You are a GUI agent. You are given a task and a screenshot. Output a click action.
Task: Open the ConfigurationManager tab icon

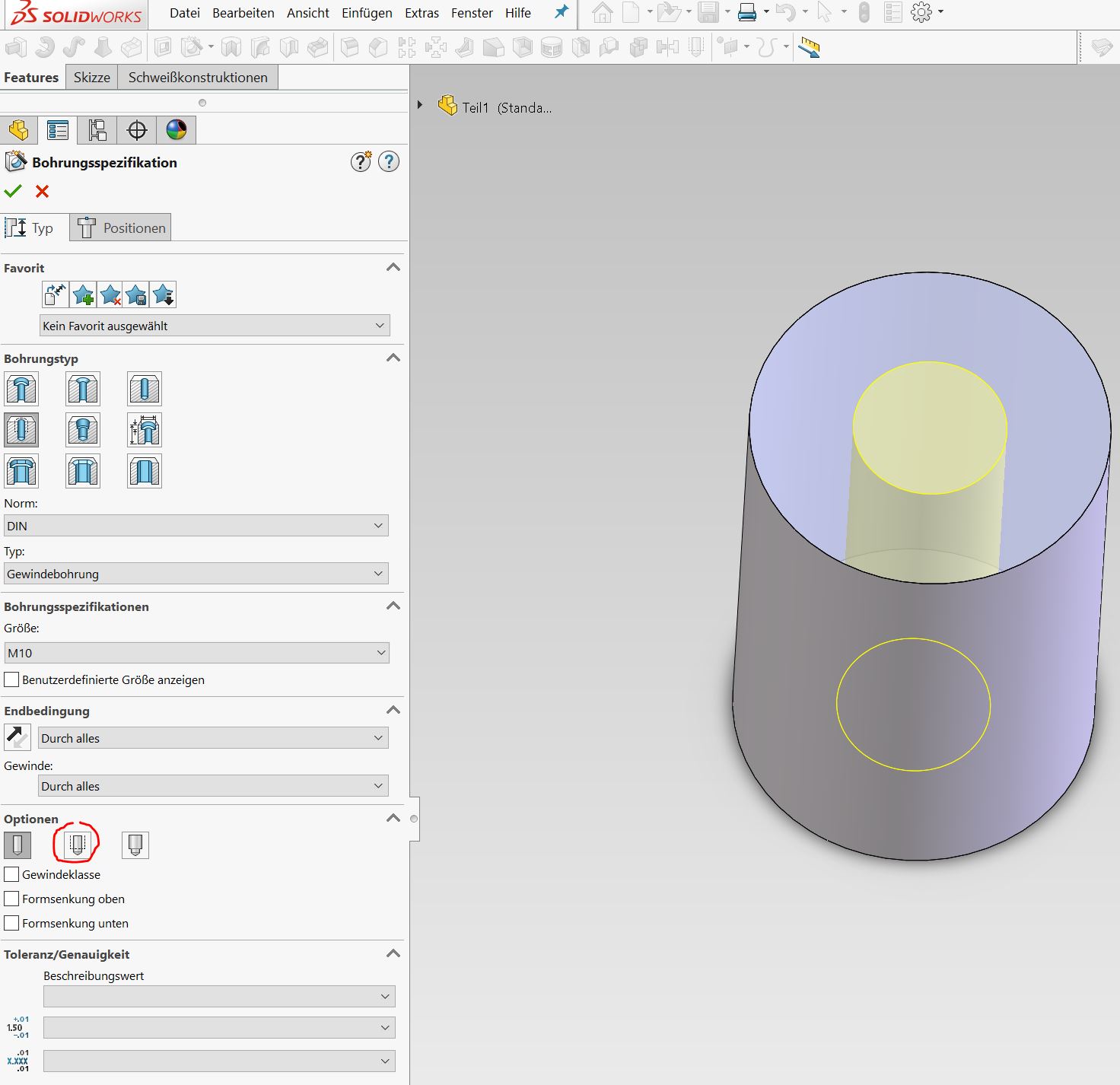(x=97, y=130)
